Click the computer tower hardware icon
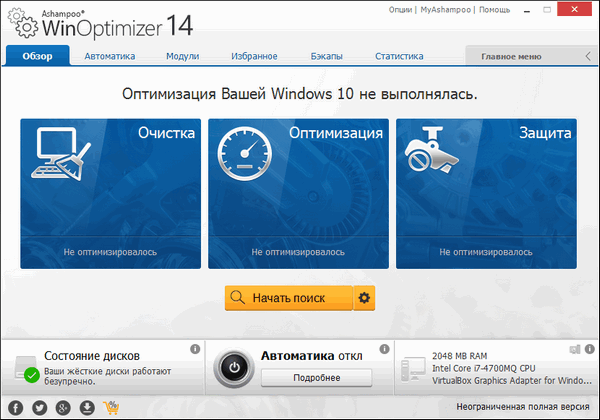 coord(413,369)
